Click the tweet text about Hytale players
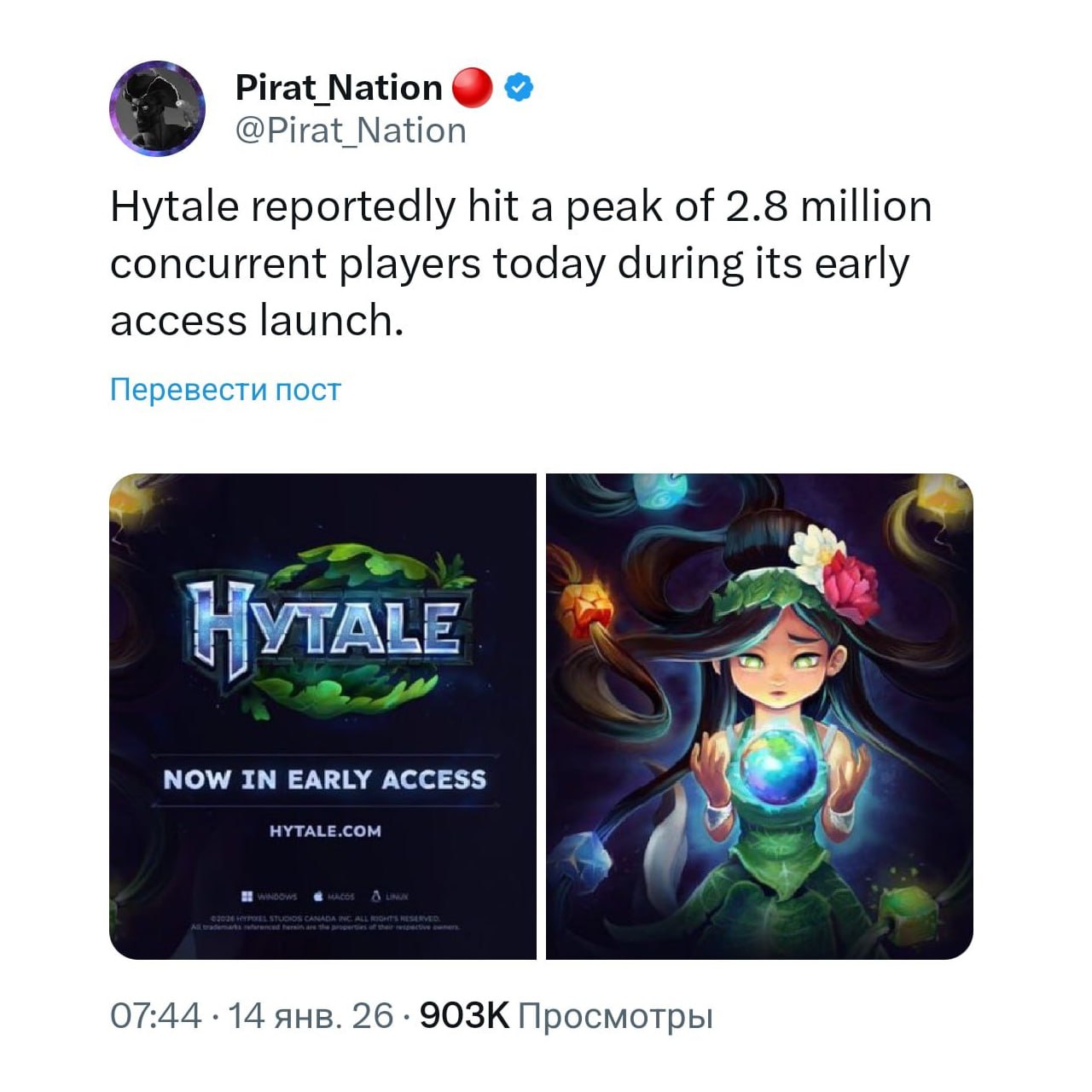The width and height of the screenshot is (1092, 1092). (x=520, y=264)
